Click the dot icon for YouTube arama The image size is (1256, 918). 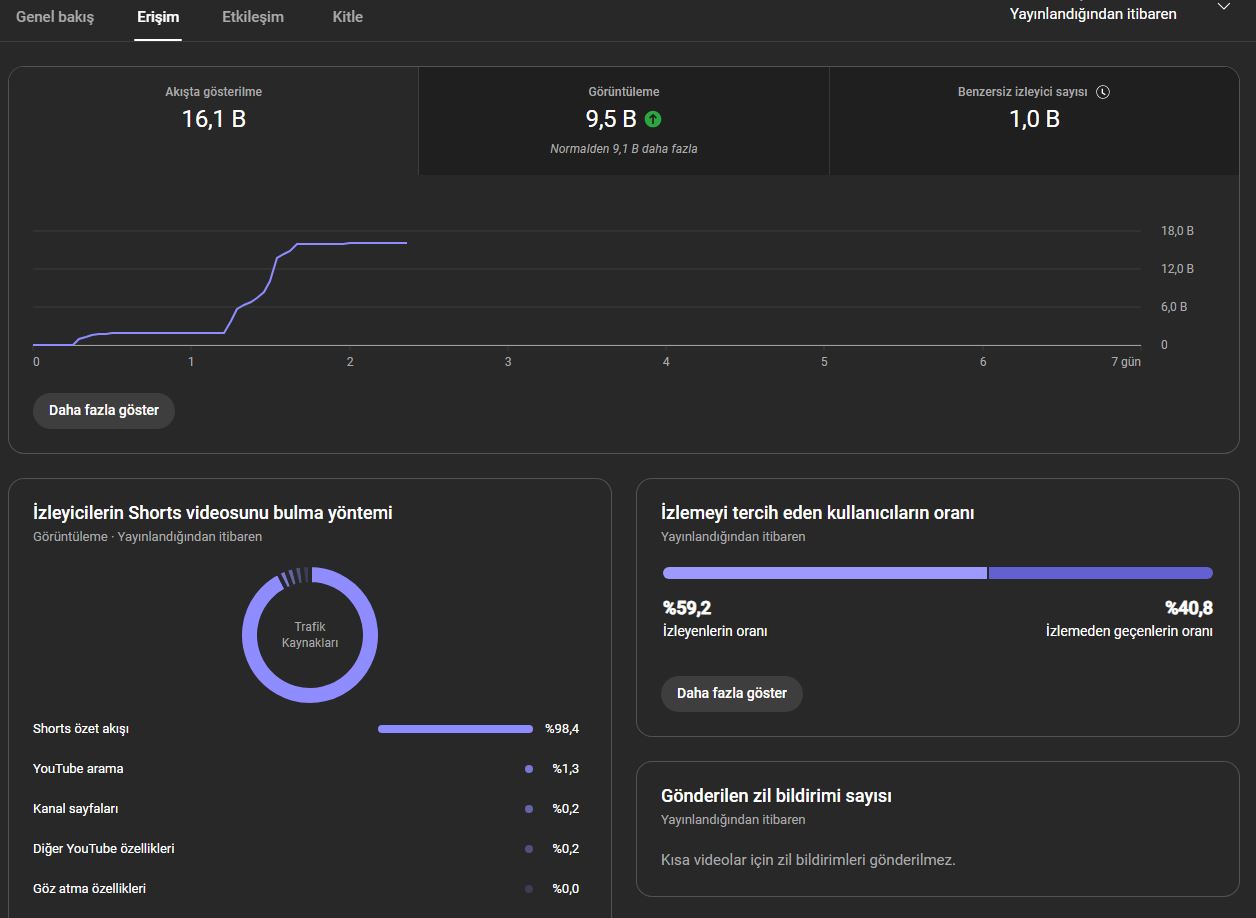[x=529, y=769]
